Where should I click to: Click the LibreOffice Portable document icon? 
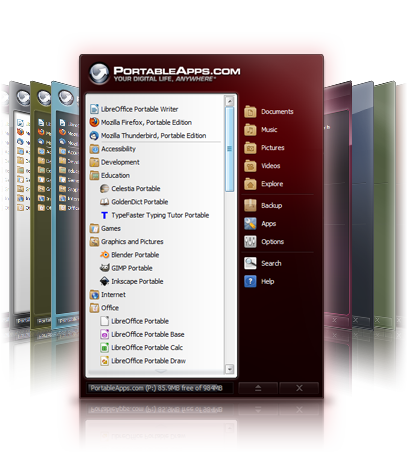105,321
